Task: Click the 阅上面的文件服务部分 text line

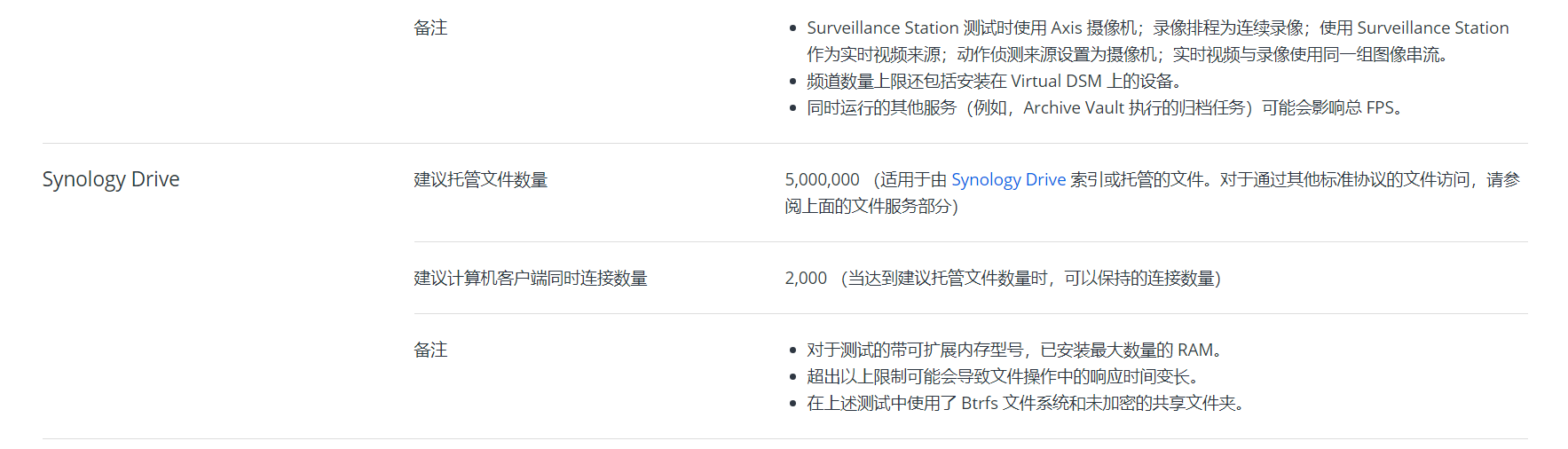Action: (x=870, y=207)
